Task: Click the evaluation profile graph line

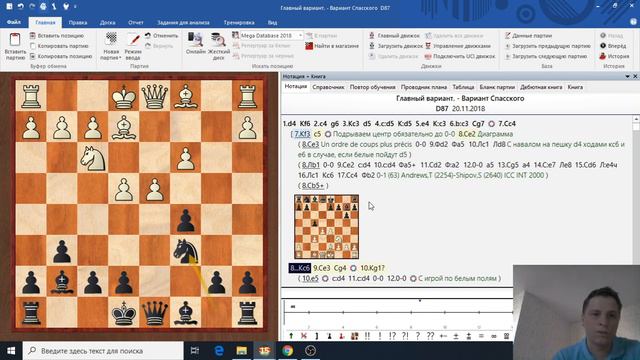Action: [398, 312]
